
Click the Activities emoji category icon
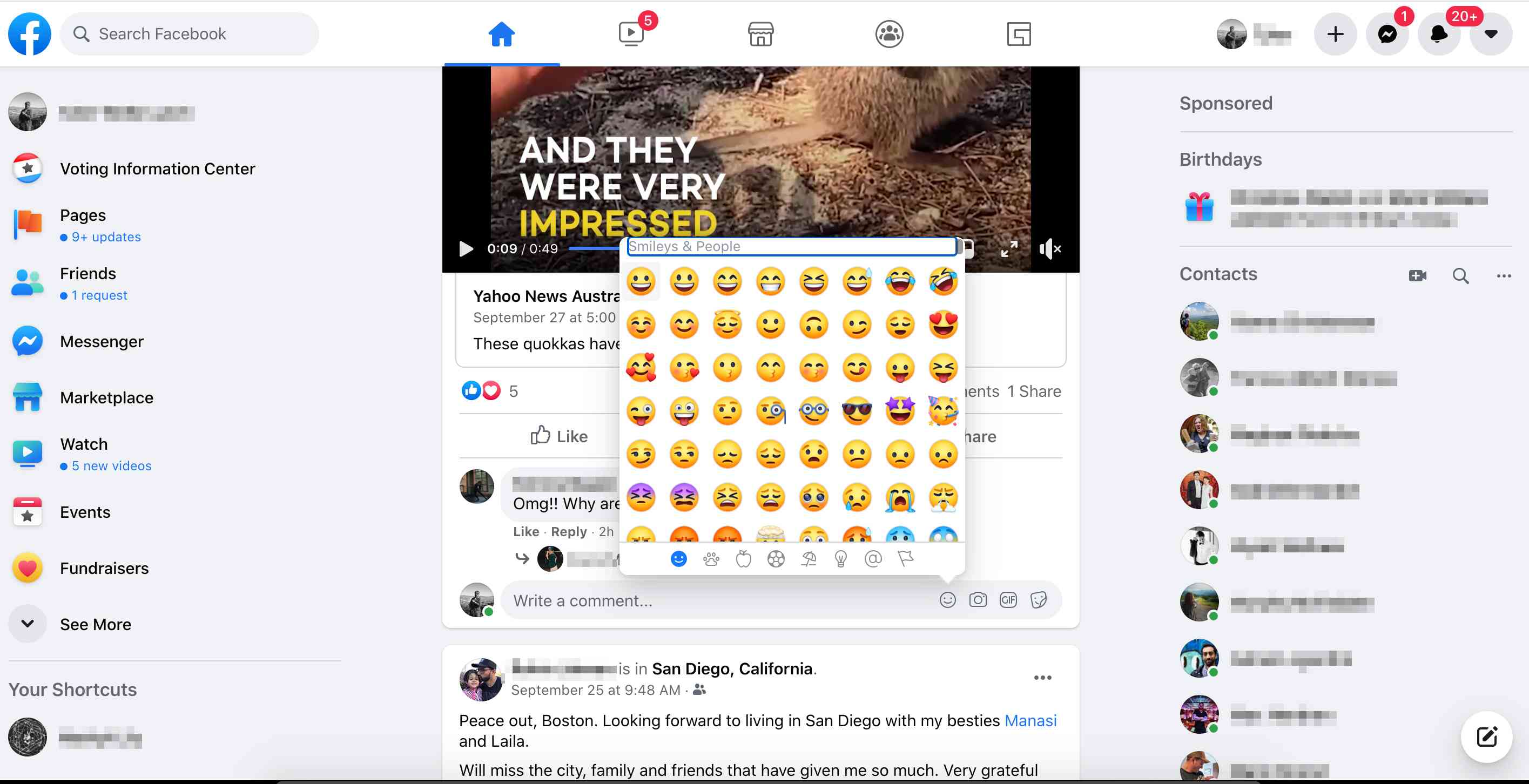[775, 558]
